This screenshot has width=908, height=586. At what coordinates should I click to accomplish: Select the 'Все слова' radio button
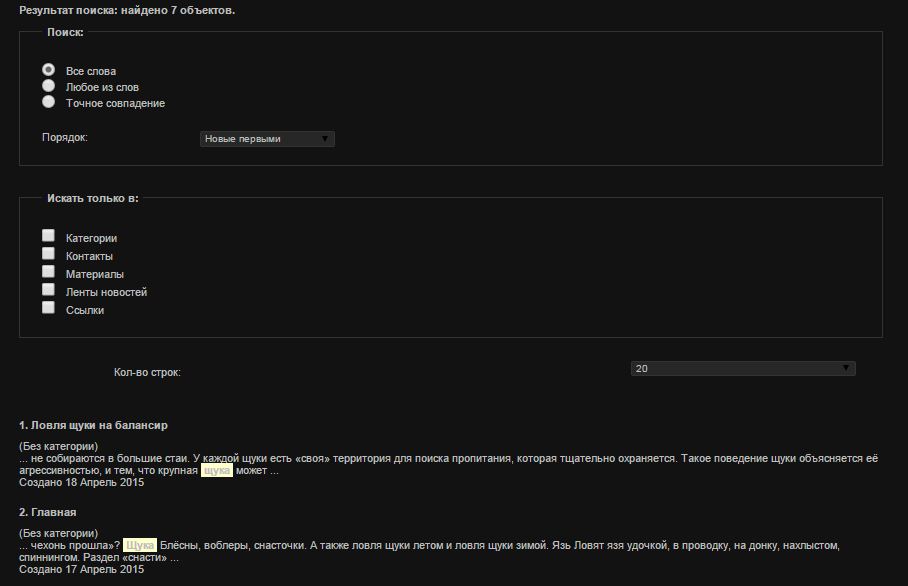(x=49, y=70)
